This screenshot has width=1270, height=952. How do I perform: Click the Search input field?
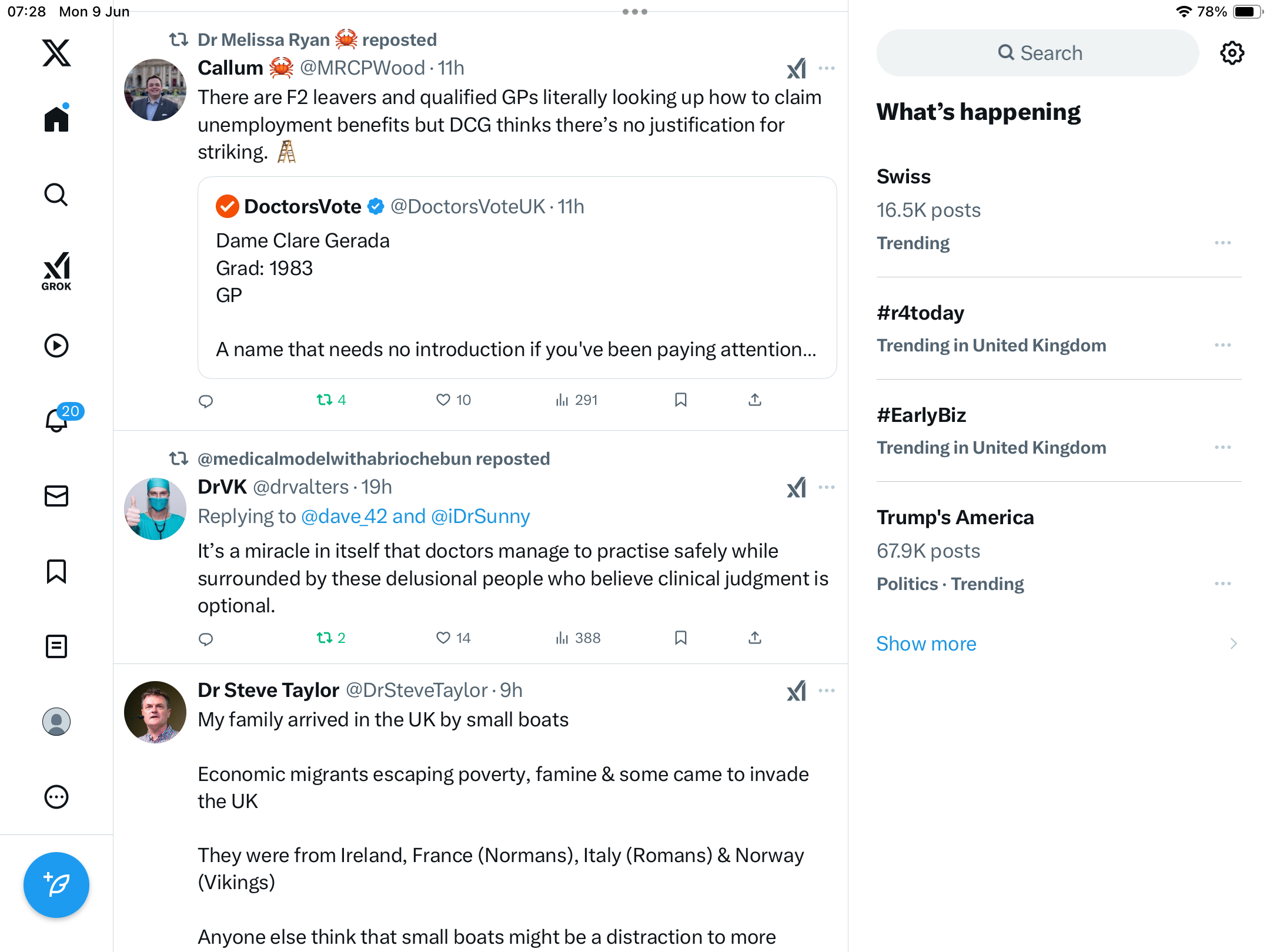(1038, 53)
